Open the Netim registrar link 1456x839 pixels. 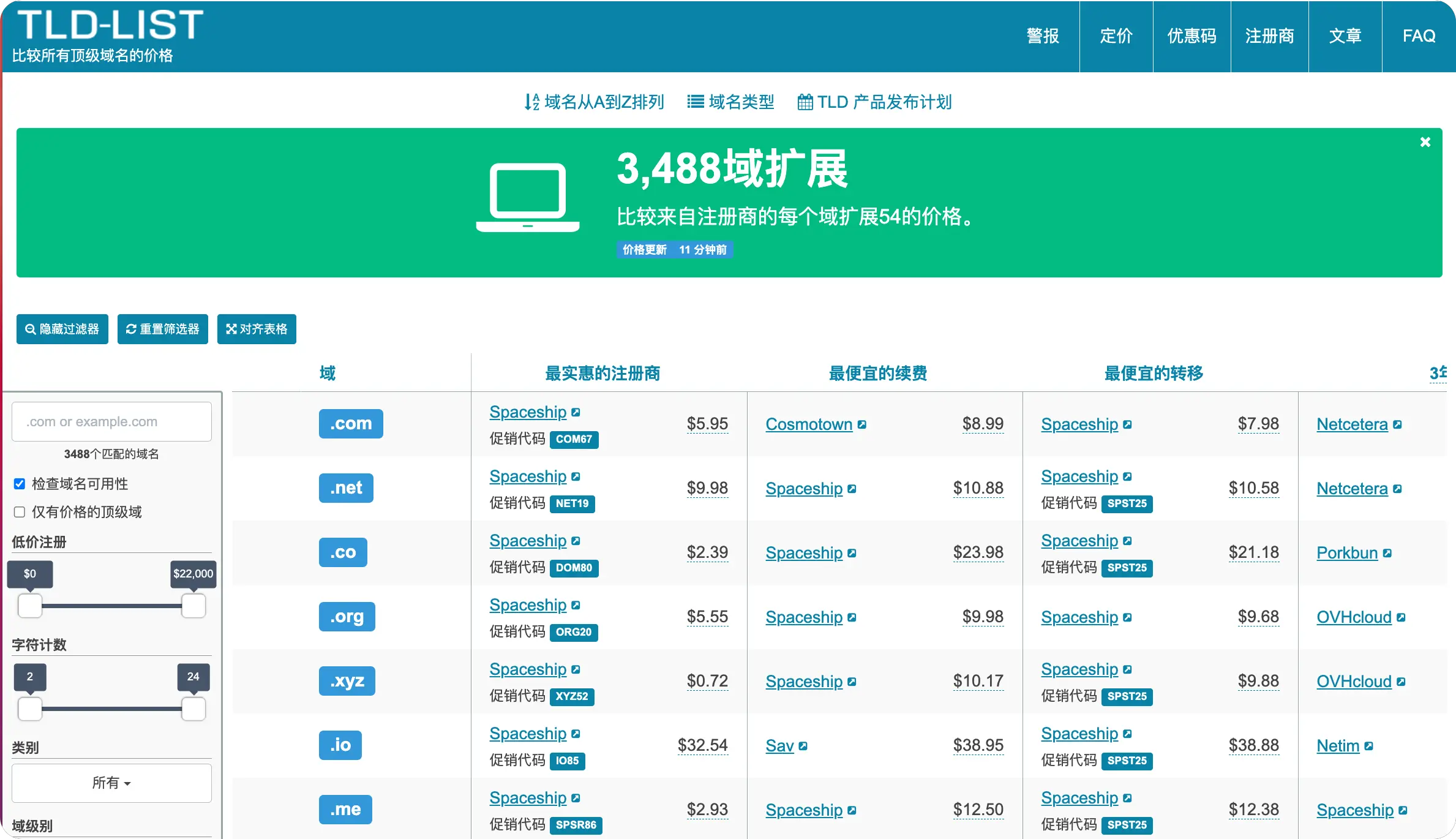click(1338, 746)
